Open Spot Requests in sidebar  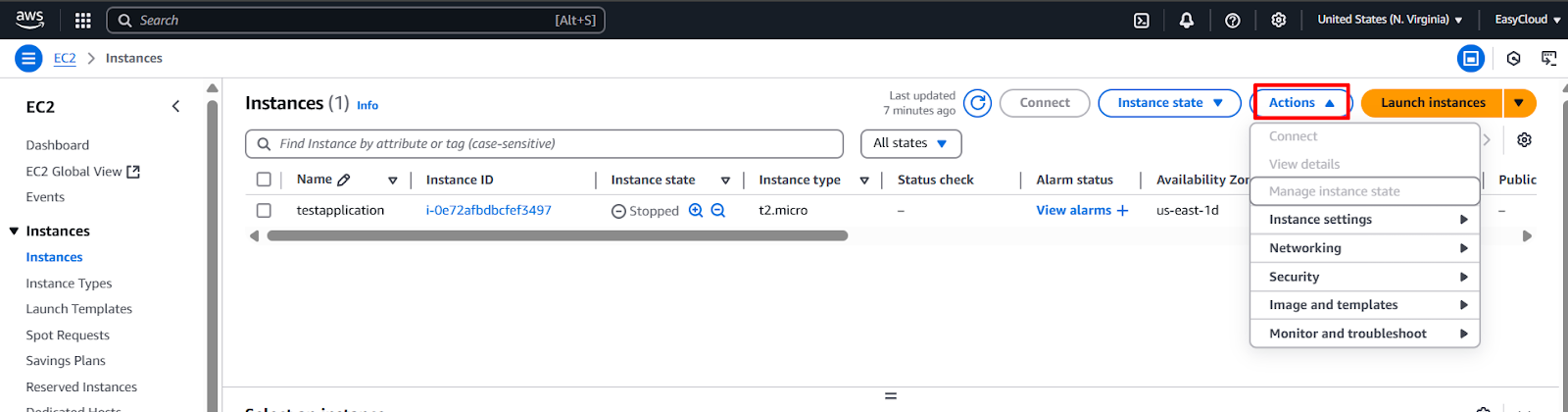pyautogui.click(x=68, y=335)
